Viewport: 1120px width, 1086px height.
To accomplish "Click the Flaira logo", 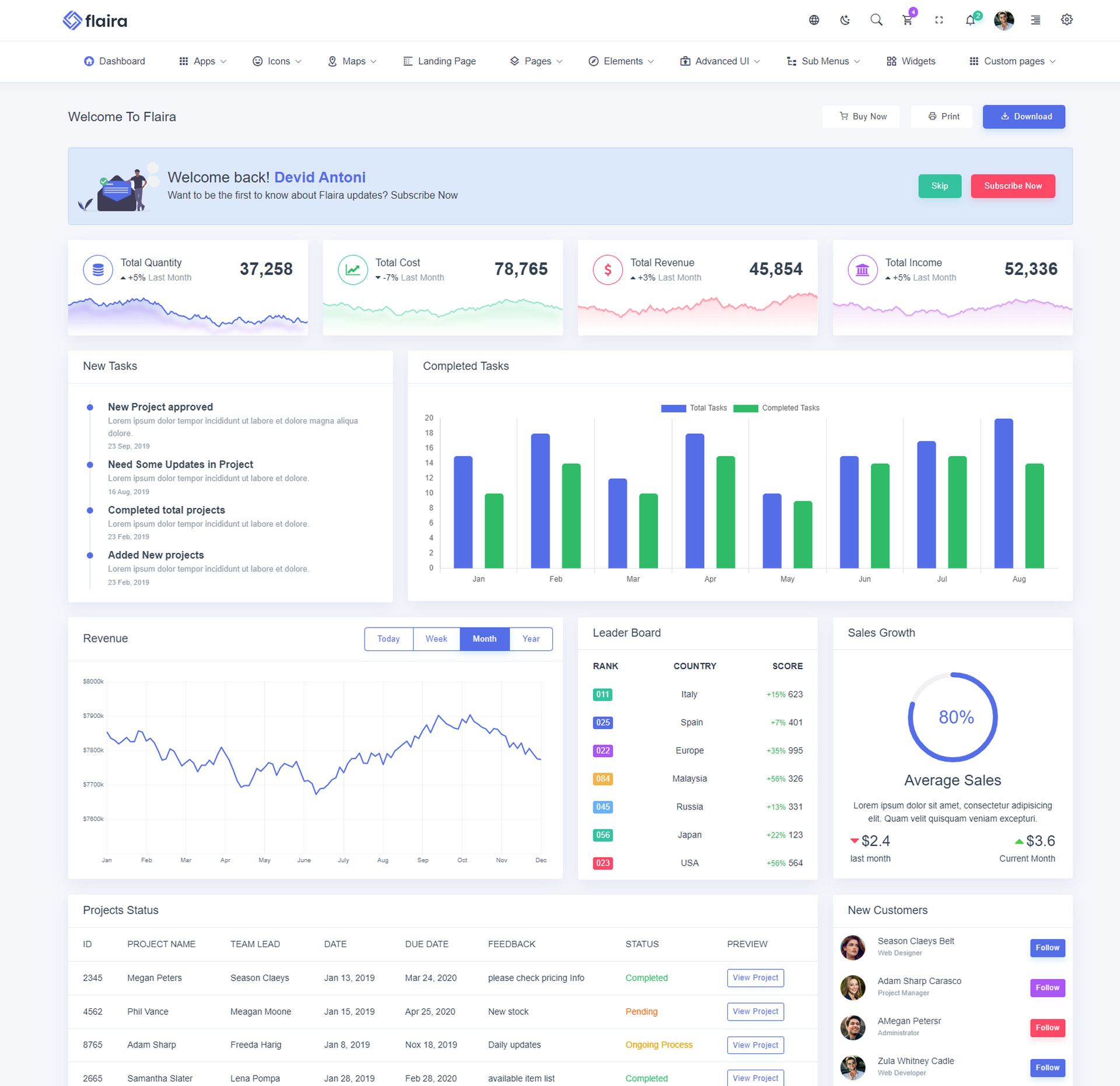I will [x=95, y=21].
